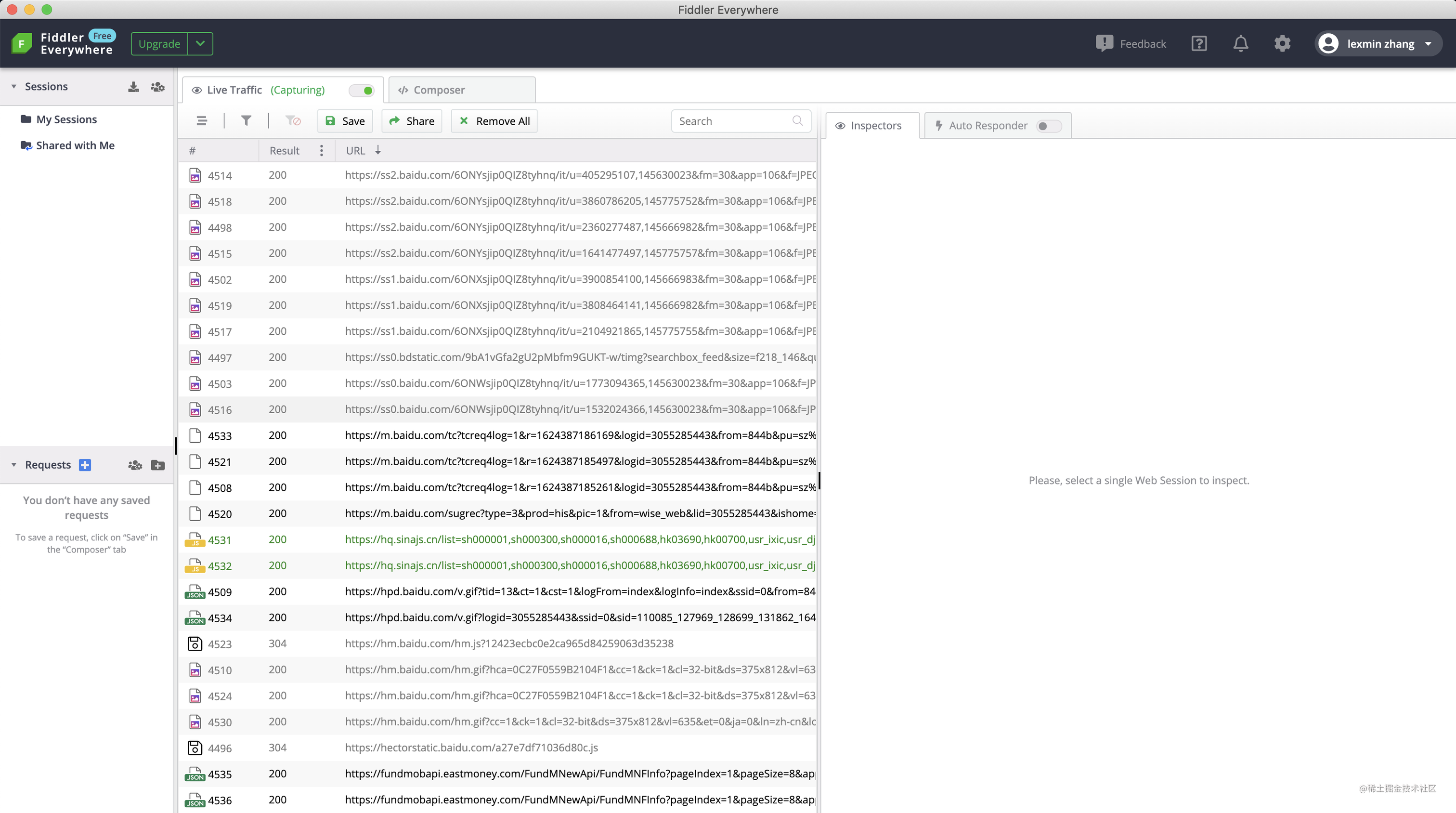
Task: Sort by the Result column header
Action: [x=284, y=150]
